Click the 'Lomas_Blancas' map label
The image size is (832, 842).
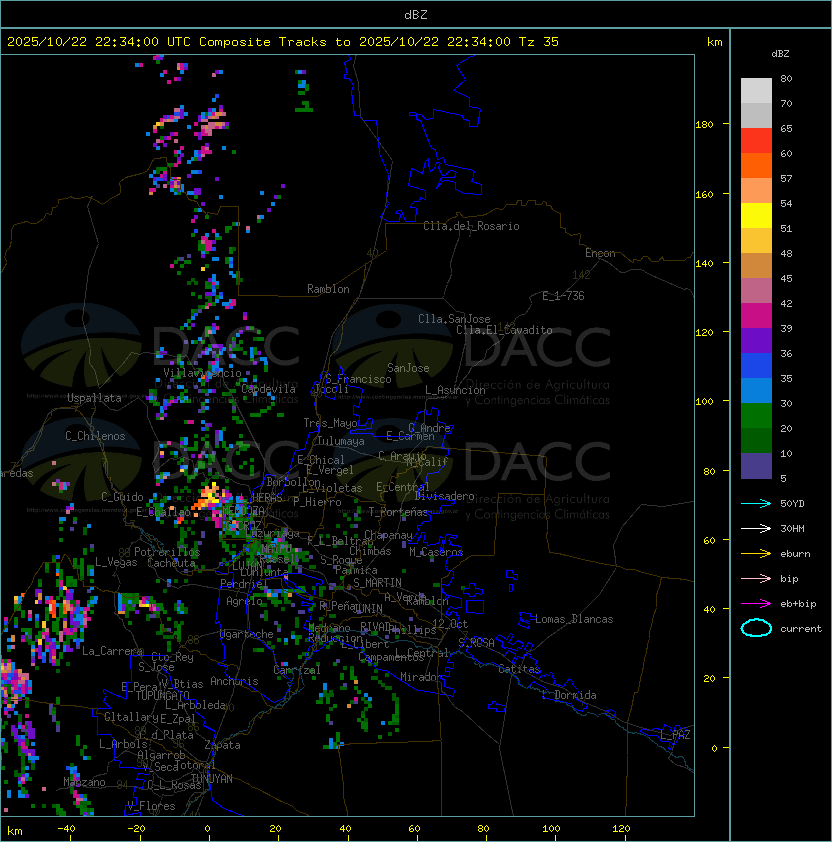tap(574, 619)
